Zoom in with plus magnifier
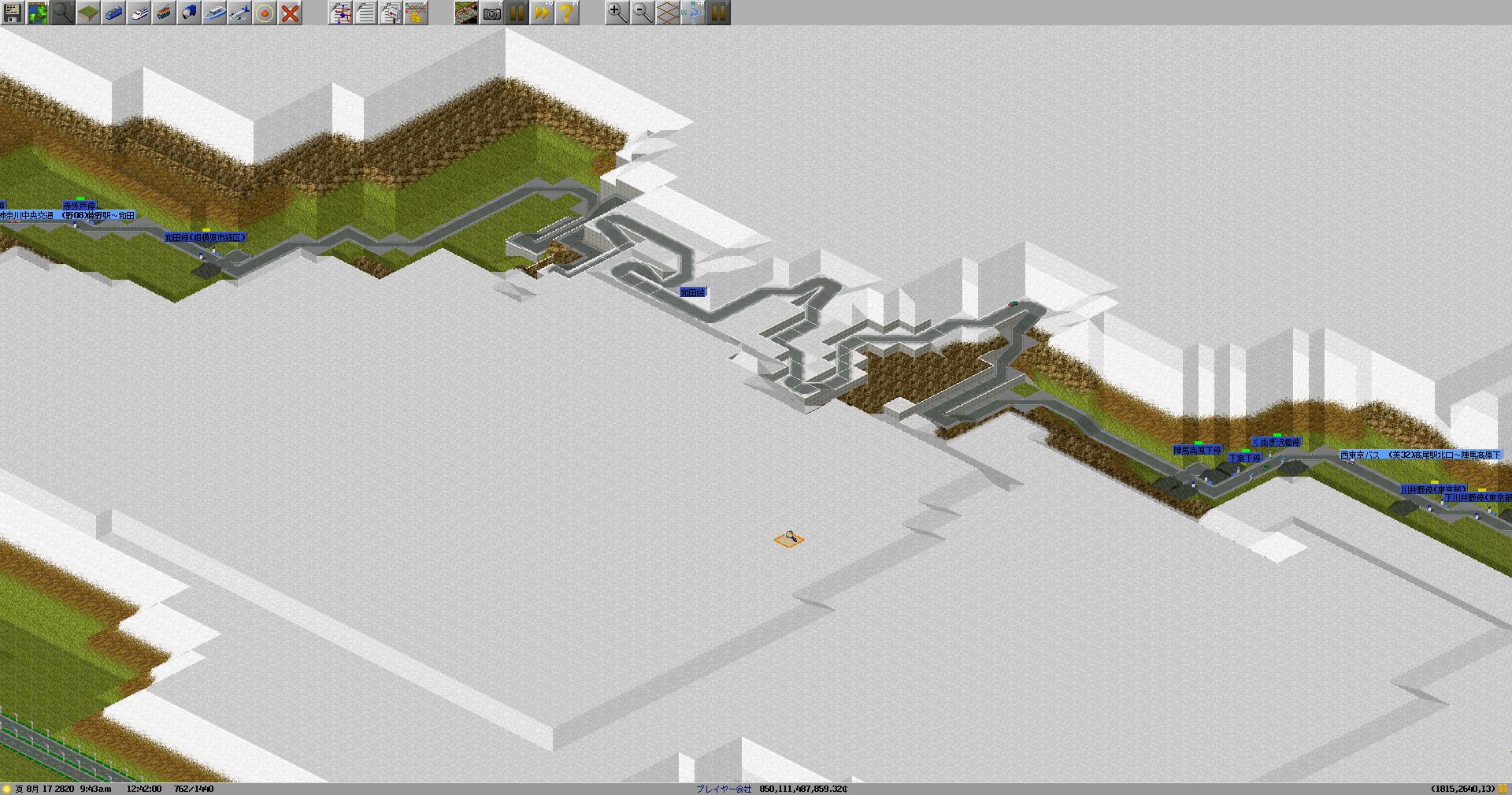Viewport: 1512px width, 795px height. point(617,13)
